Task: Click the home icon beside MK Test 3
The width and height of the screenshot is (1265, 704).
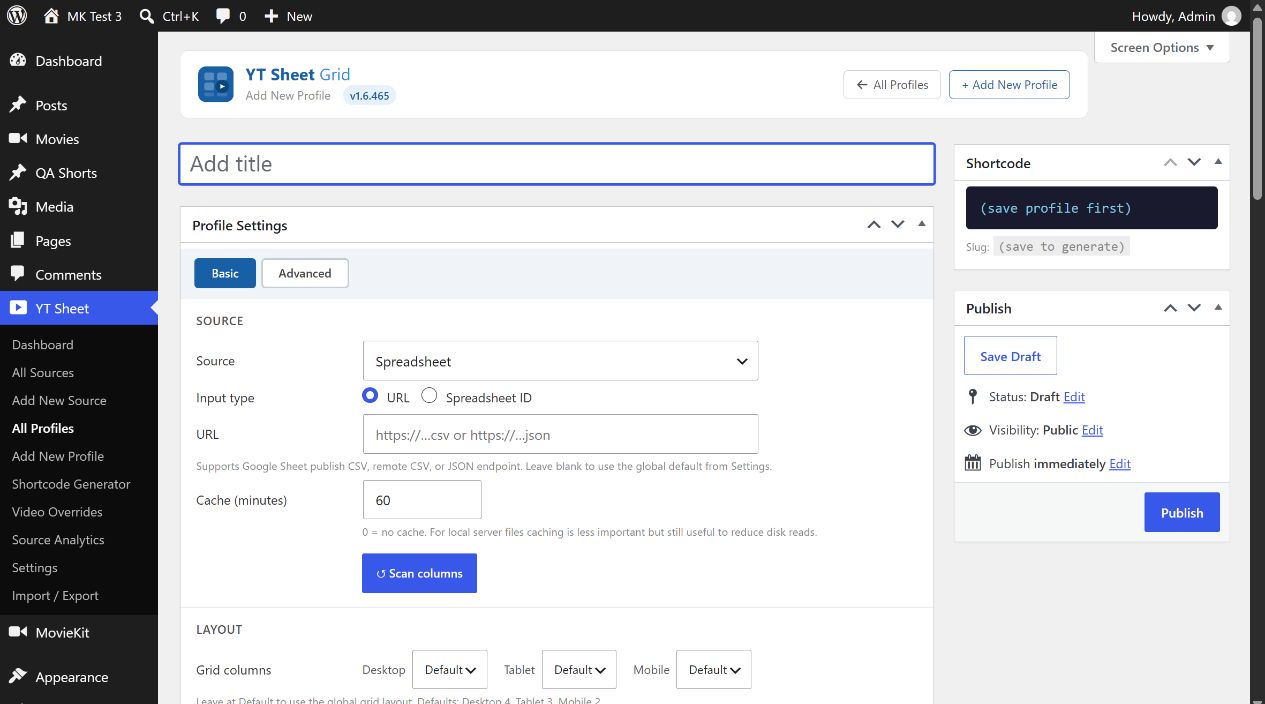Action: coord(52,16)
